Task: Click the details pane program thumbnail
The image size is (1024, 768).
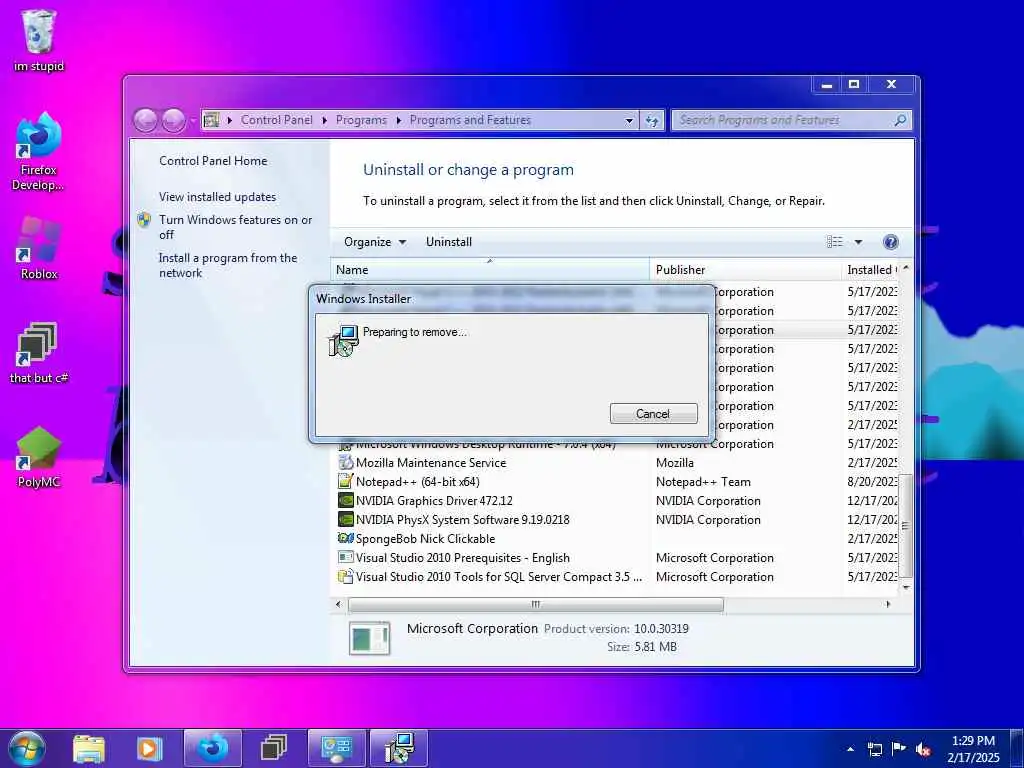Action: [370, 637]
